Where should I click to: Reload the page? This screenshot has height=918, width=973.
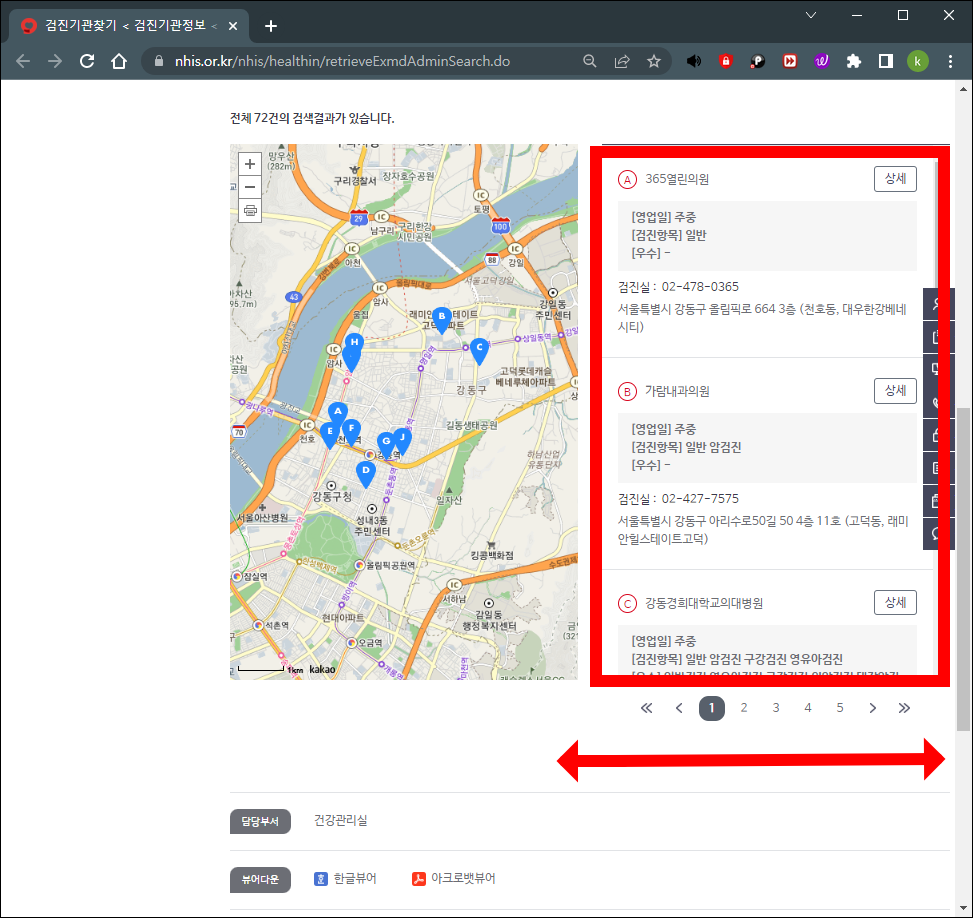(x=87, y=61)
